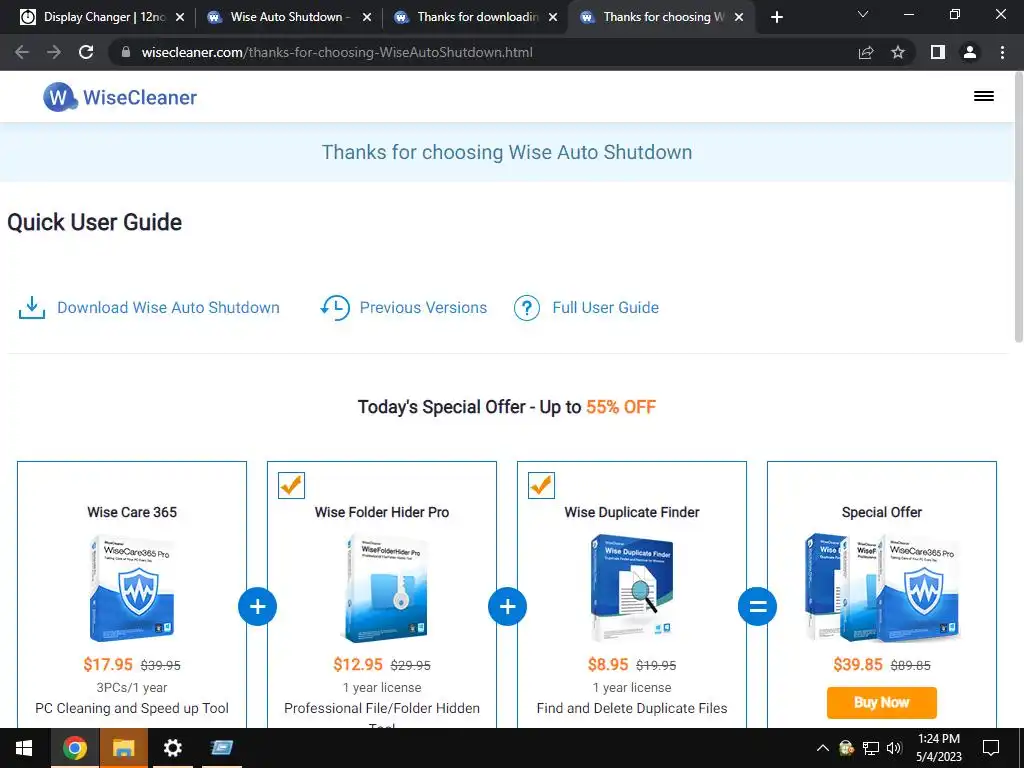
Task: Open a new browser tab
Action: (776, 17)
